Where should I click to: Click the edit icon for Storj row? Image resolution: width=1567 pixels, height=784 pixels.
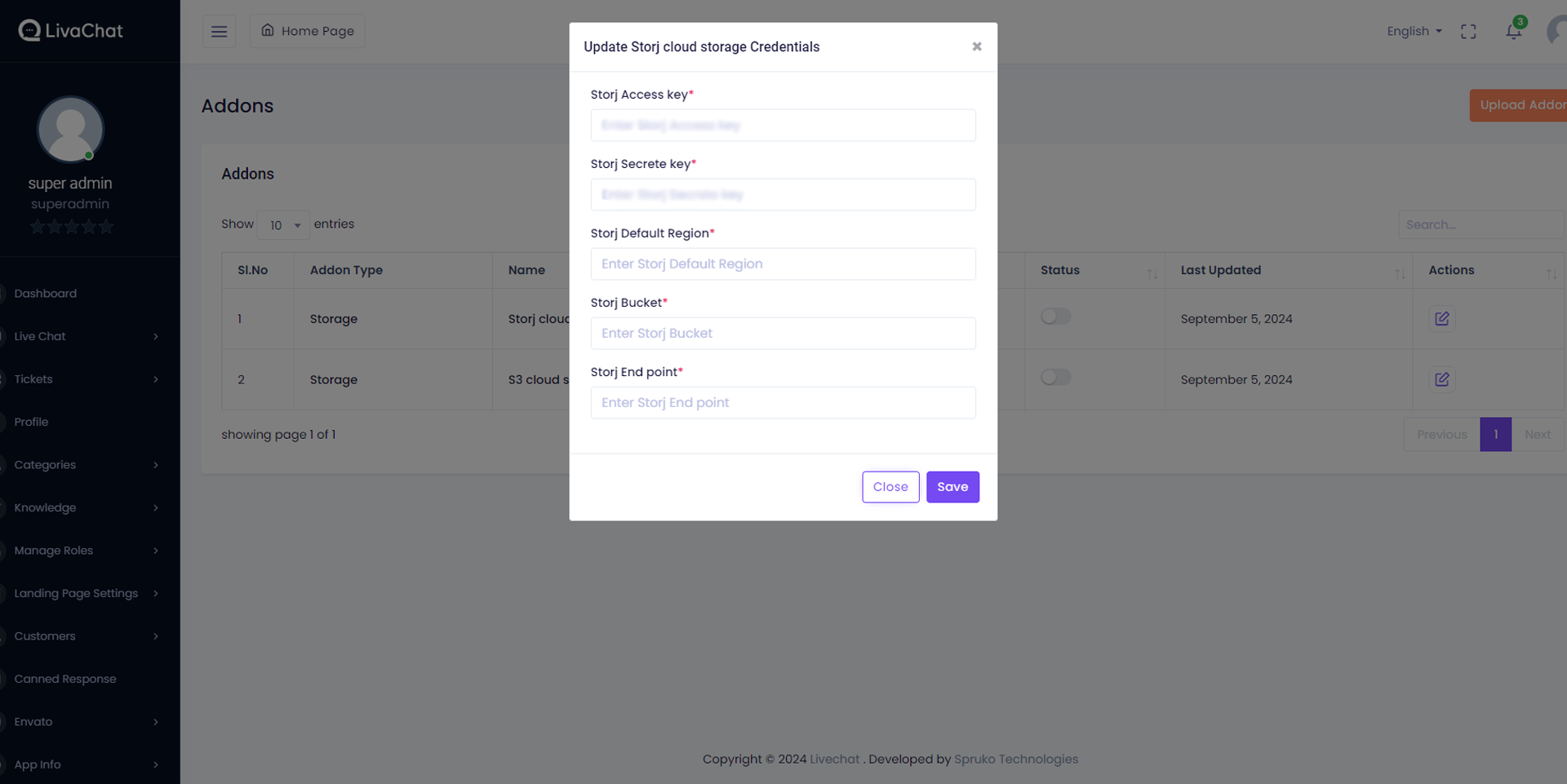click(x=1441, y=319)
